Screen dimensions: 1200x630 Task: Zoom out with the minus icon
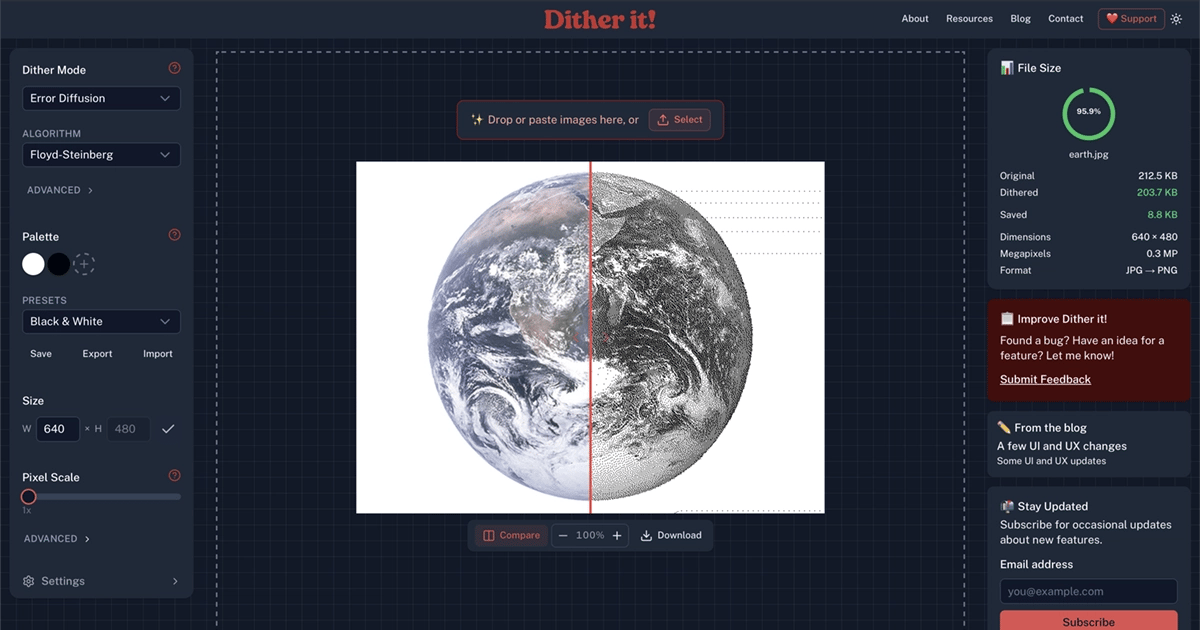tap(563, 535)
